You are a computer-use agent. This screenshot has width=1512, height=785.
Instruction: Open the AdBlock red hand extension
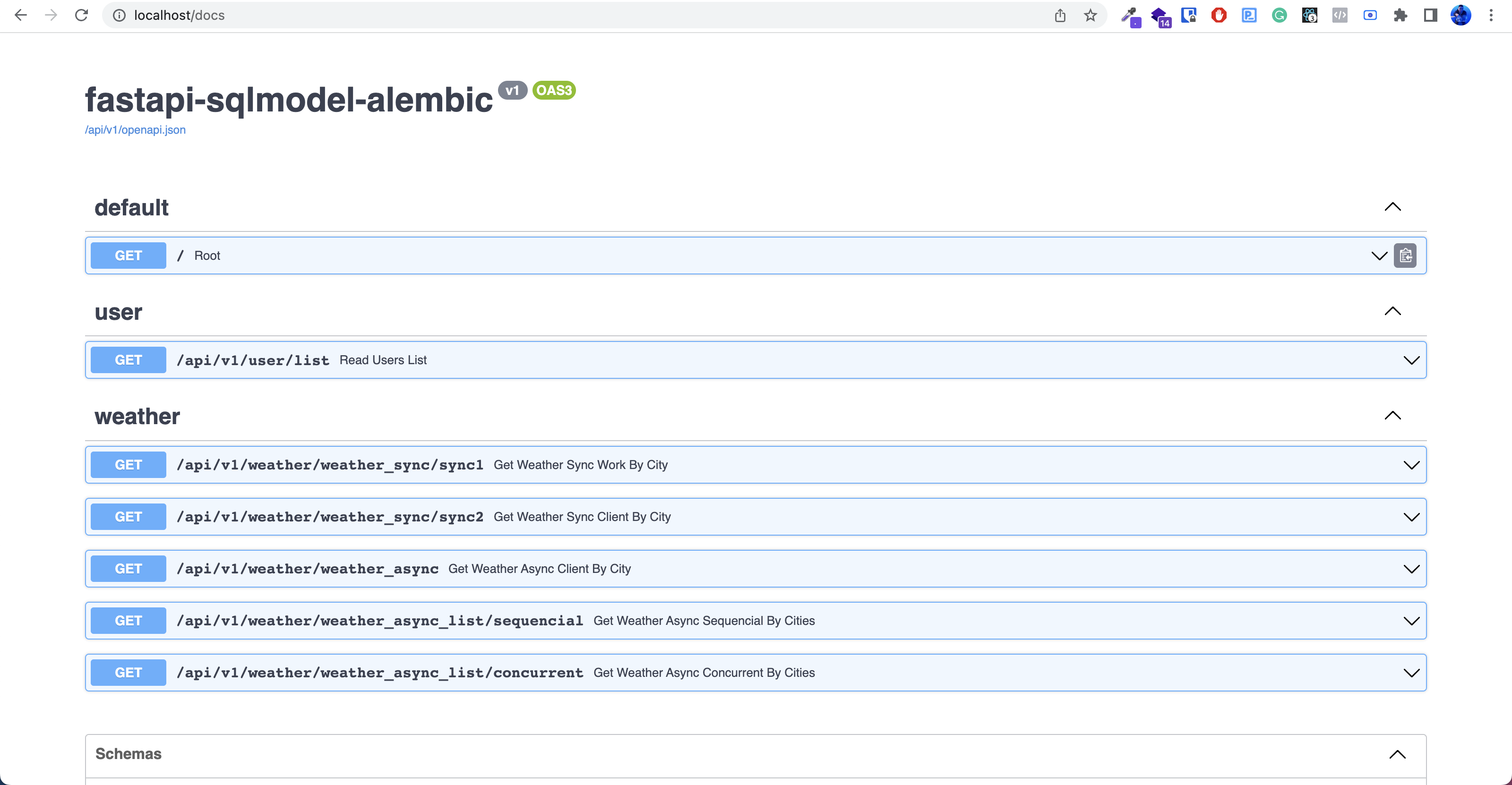pyautogui.click(x=1219, y=15)
